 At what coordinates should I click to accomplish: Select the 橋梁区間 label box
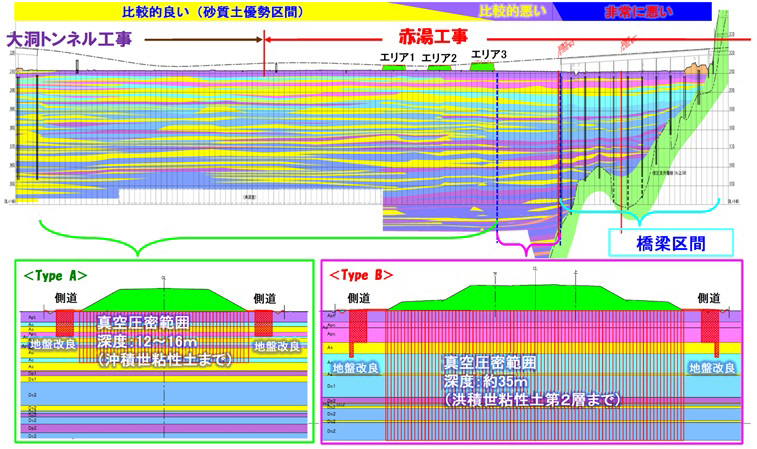(x=669, y=241)
